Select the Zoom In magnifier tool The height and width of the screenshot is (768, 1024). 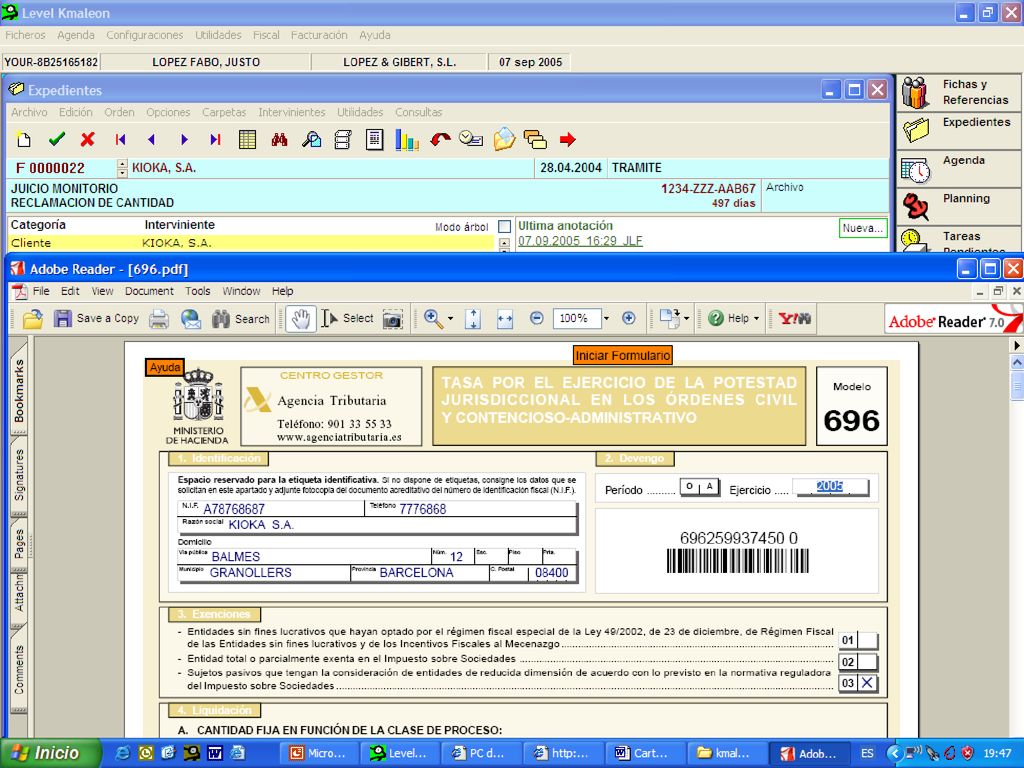click(x=432, y=318)
